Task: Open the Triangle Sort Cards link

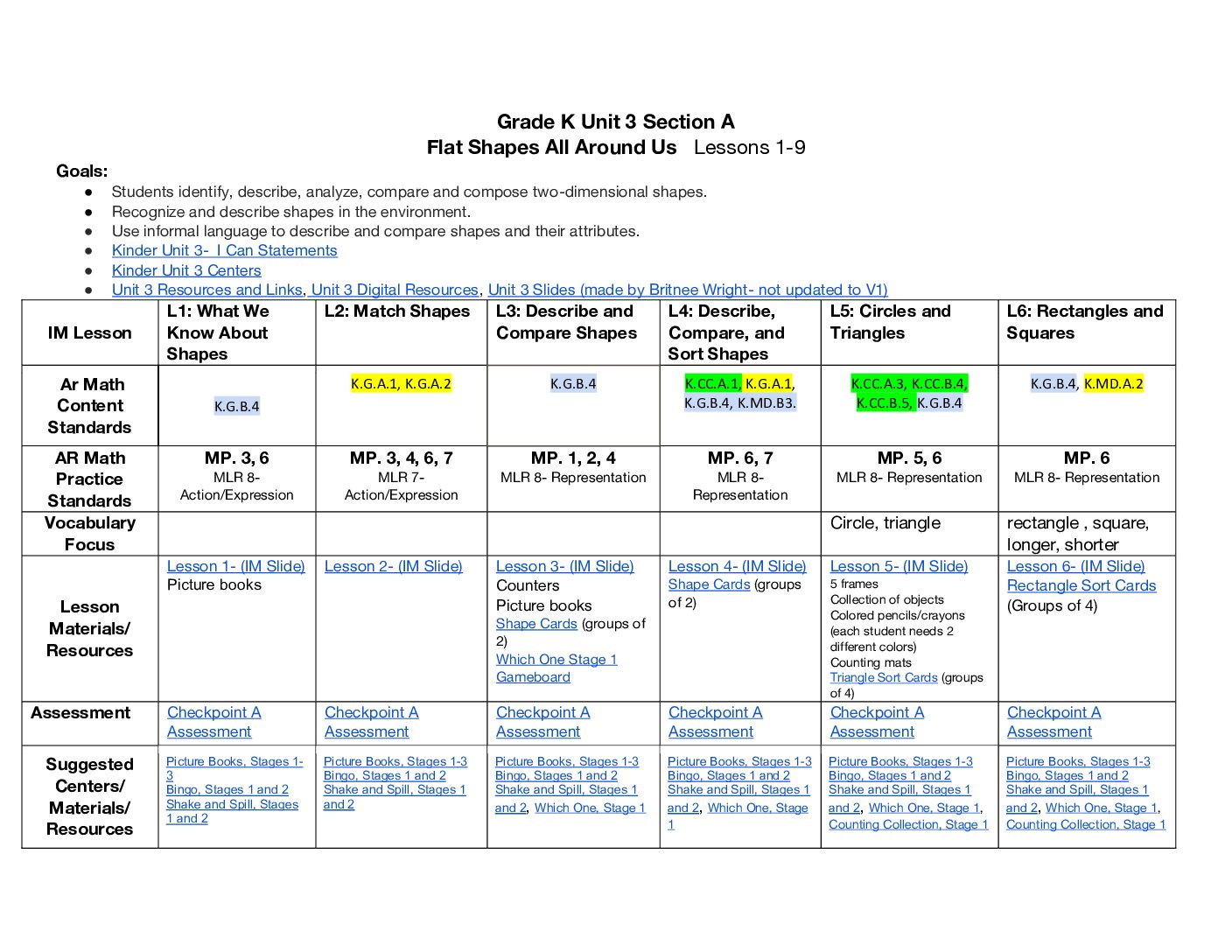Action: click(x=884, y=677)
